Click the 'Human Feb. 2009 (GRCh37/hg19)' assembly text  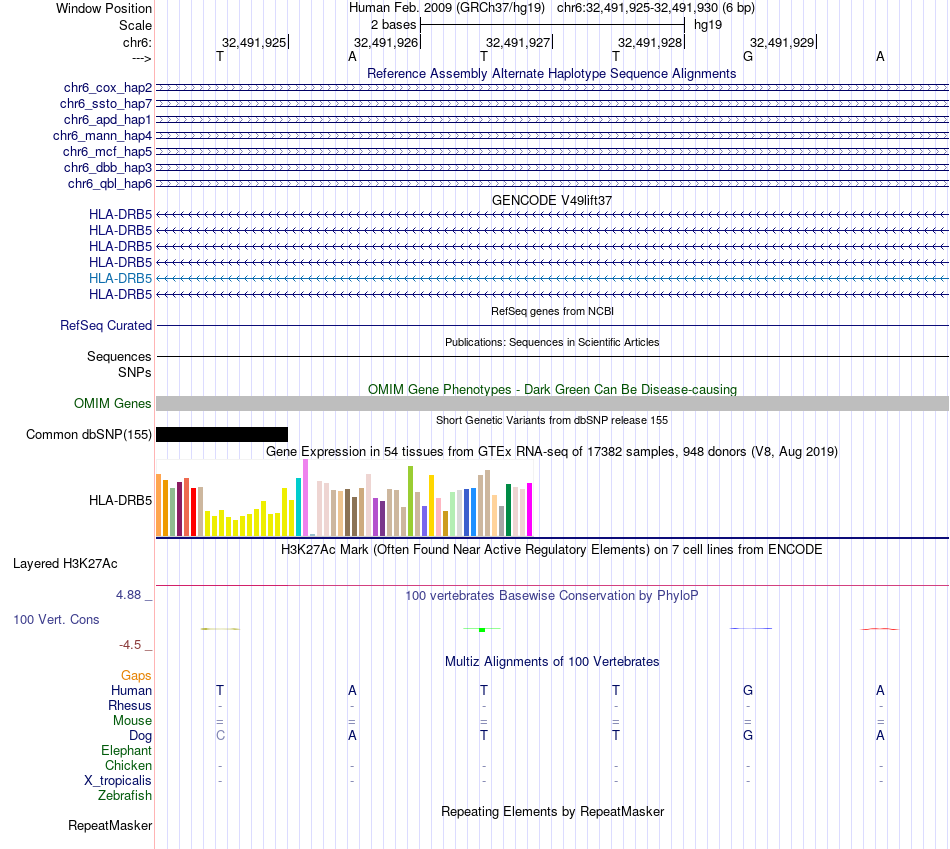447,8
